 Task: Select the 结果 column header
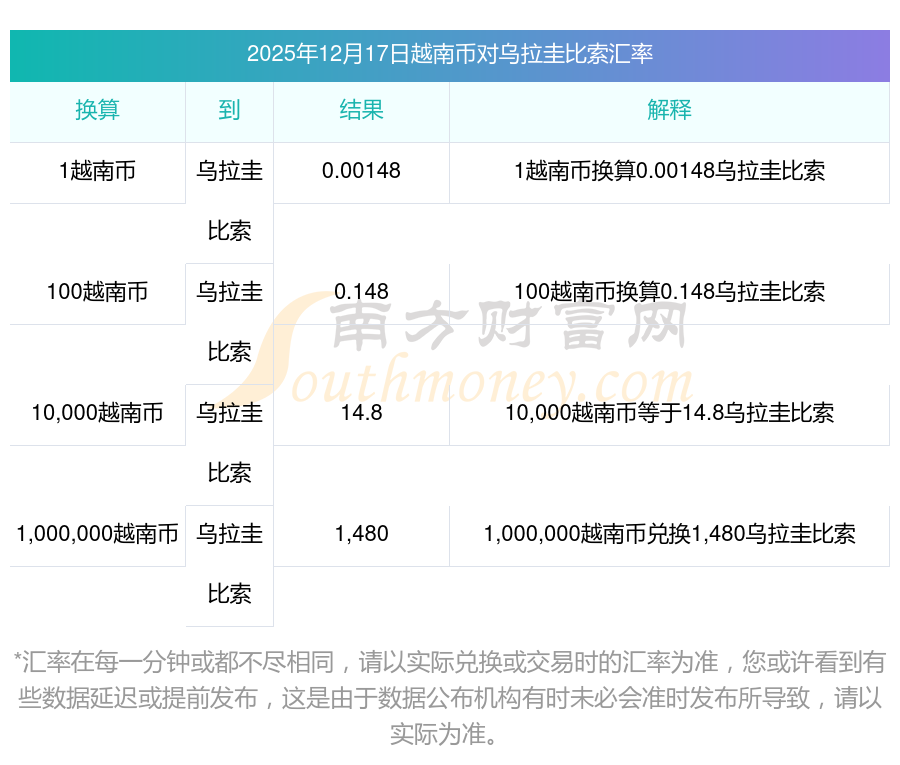361,110
